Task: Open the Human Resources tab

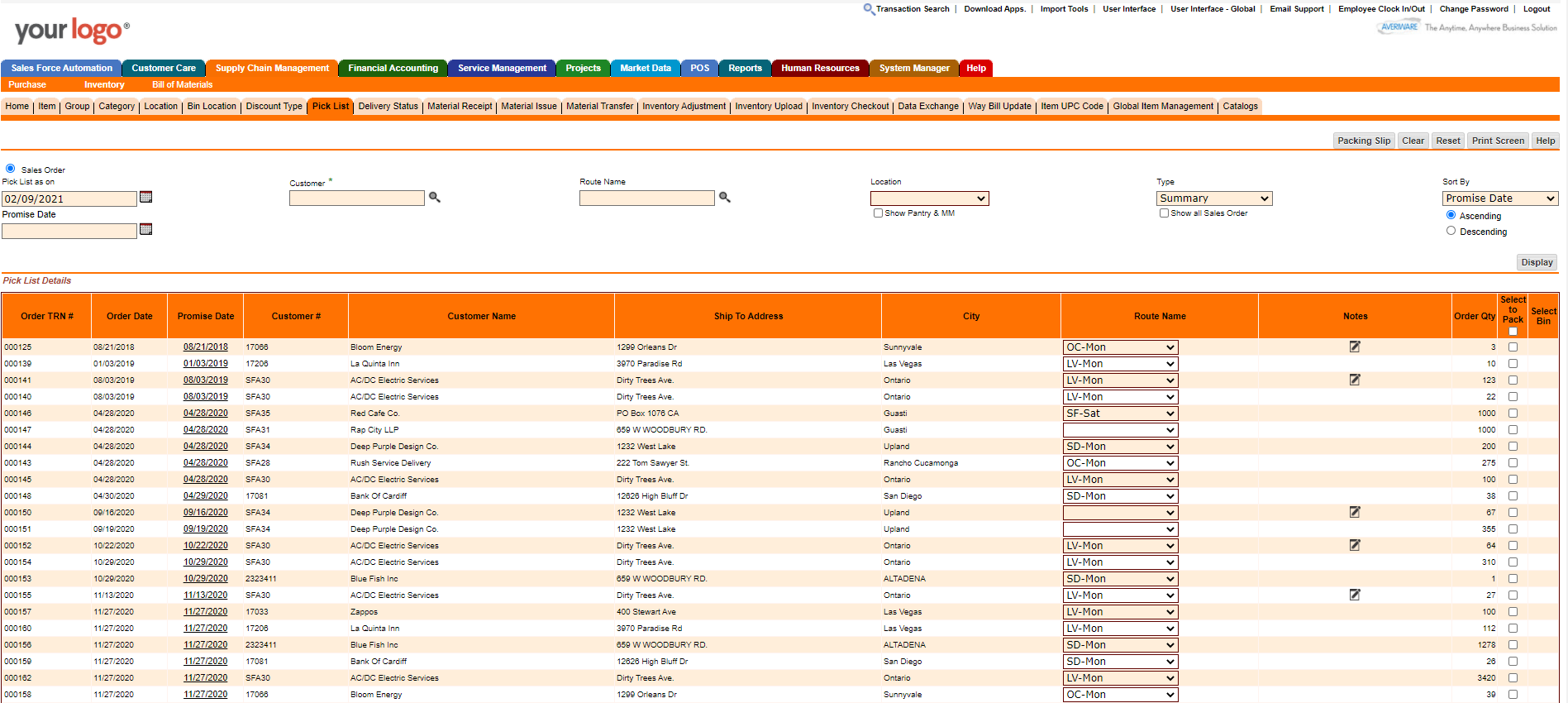Action: tap(820, 68)
